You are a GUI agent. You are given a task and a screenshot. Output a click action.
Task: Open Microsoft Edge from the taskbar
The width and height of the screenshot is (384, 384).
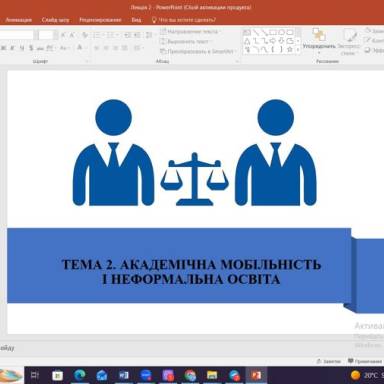click(x=80, y=375)
